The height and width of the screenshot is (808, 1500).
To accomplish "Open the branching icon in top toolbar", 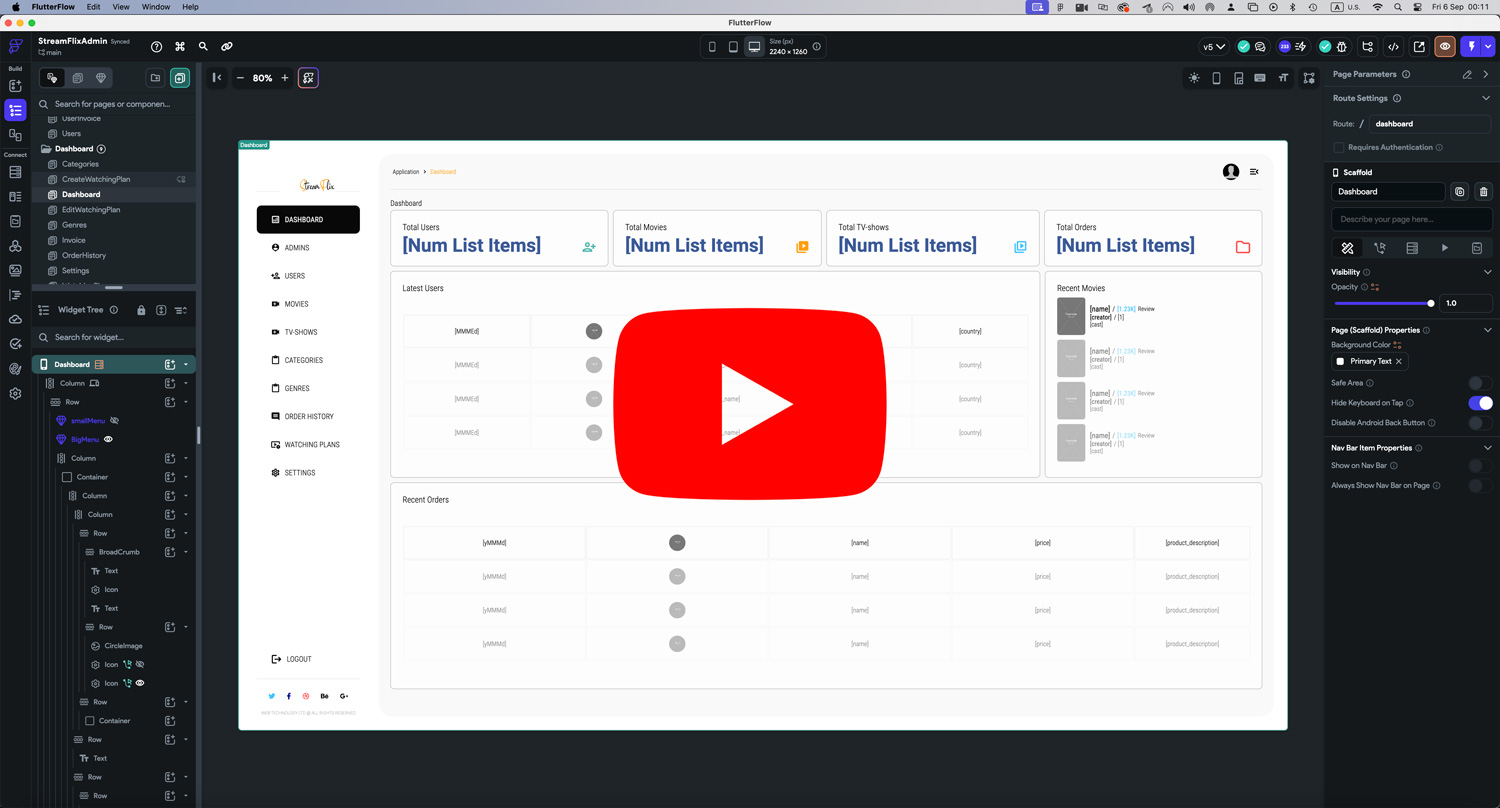I will pyautogui.click(x=1367, y=46).
